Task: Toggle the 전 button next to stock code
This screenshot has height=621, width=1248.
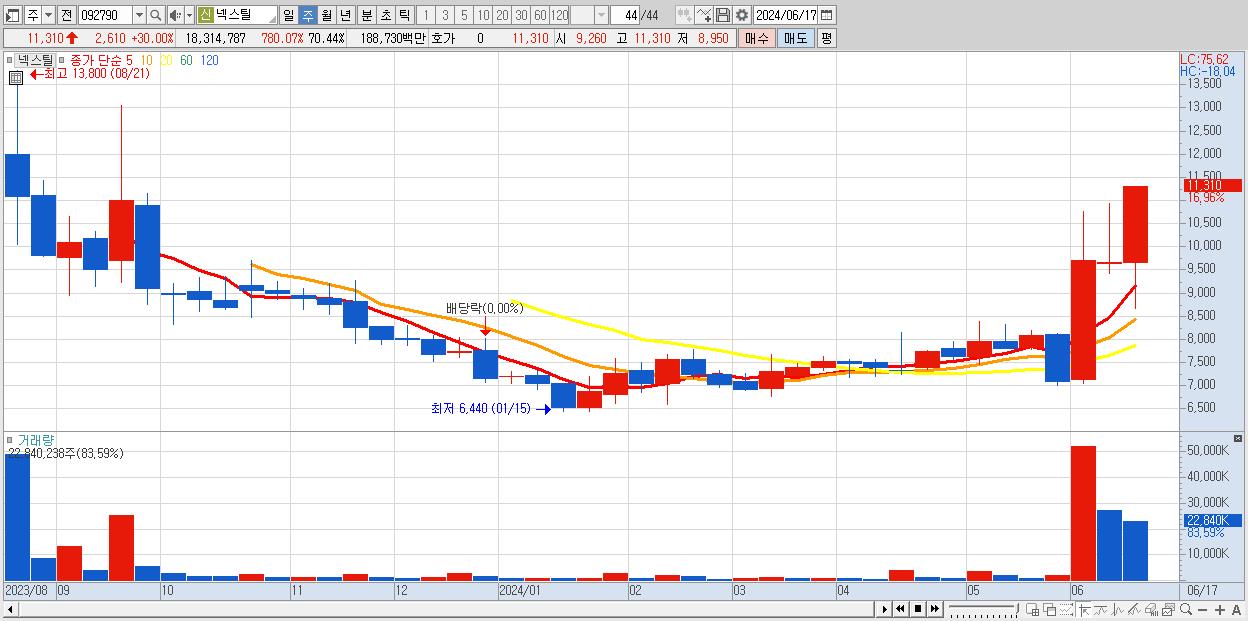Action: pyautogui.click(x=67, y=15)
